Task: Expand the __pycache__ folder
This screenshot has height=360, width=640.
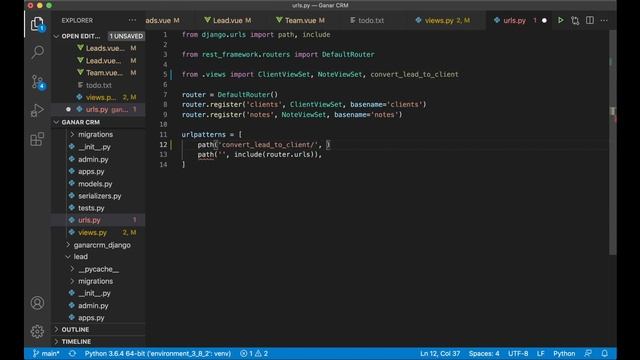Action: tap(98, 269)
